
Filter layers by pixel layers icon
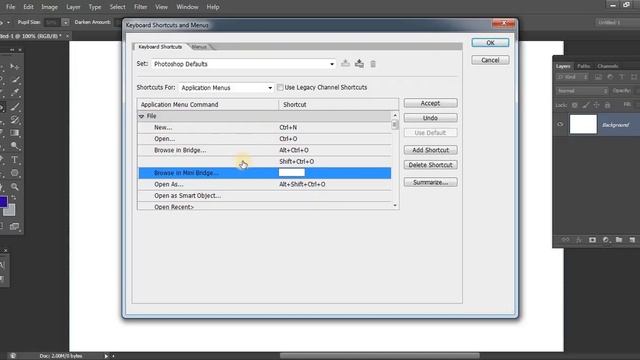click(x=598, y=77)
